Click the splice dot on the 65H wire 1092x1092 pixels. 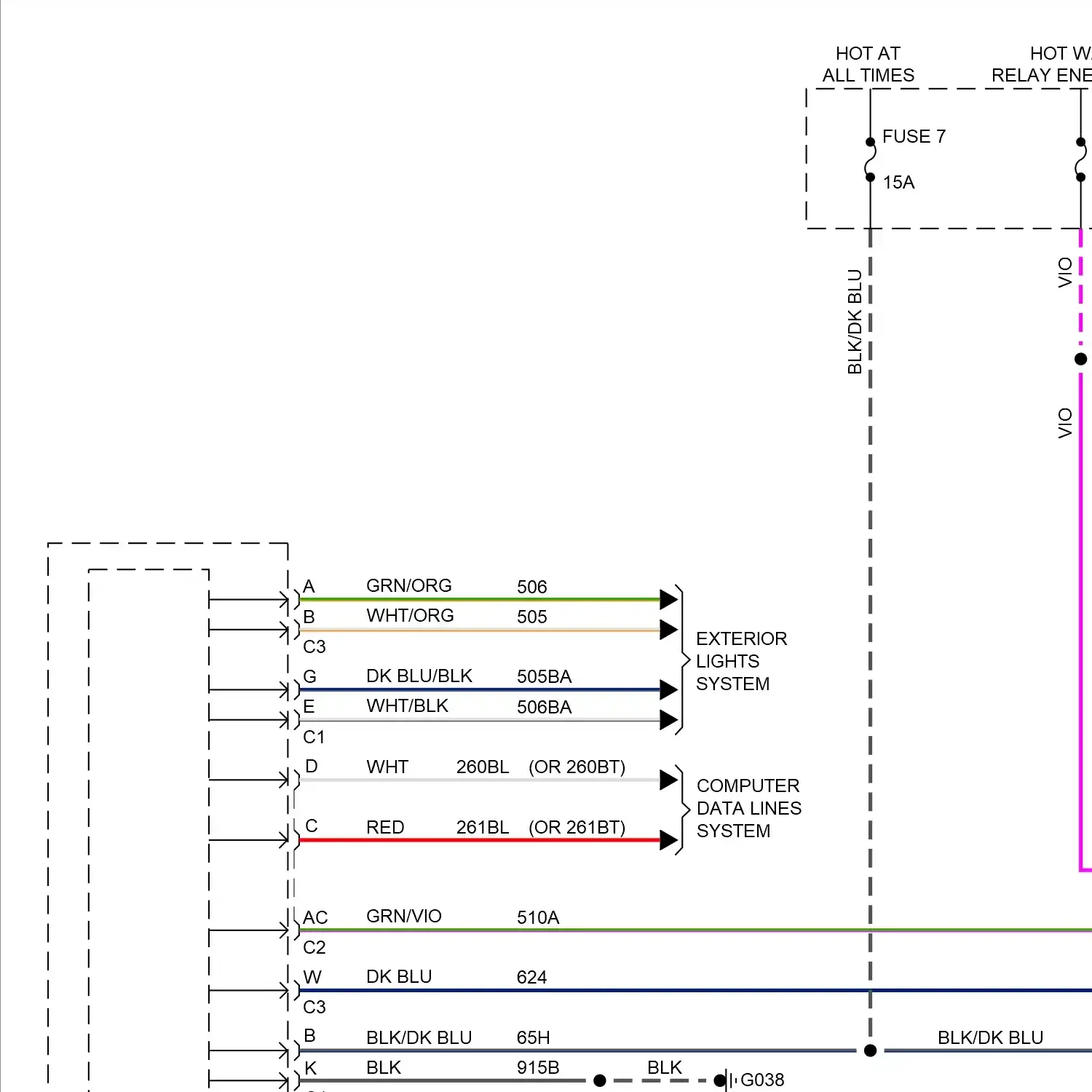coord(870,1051)
